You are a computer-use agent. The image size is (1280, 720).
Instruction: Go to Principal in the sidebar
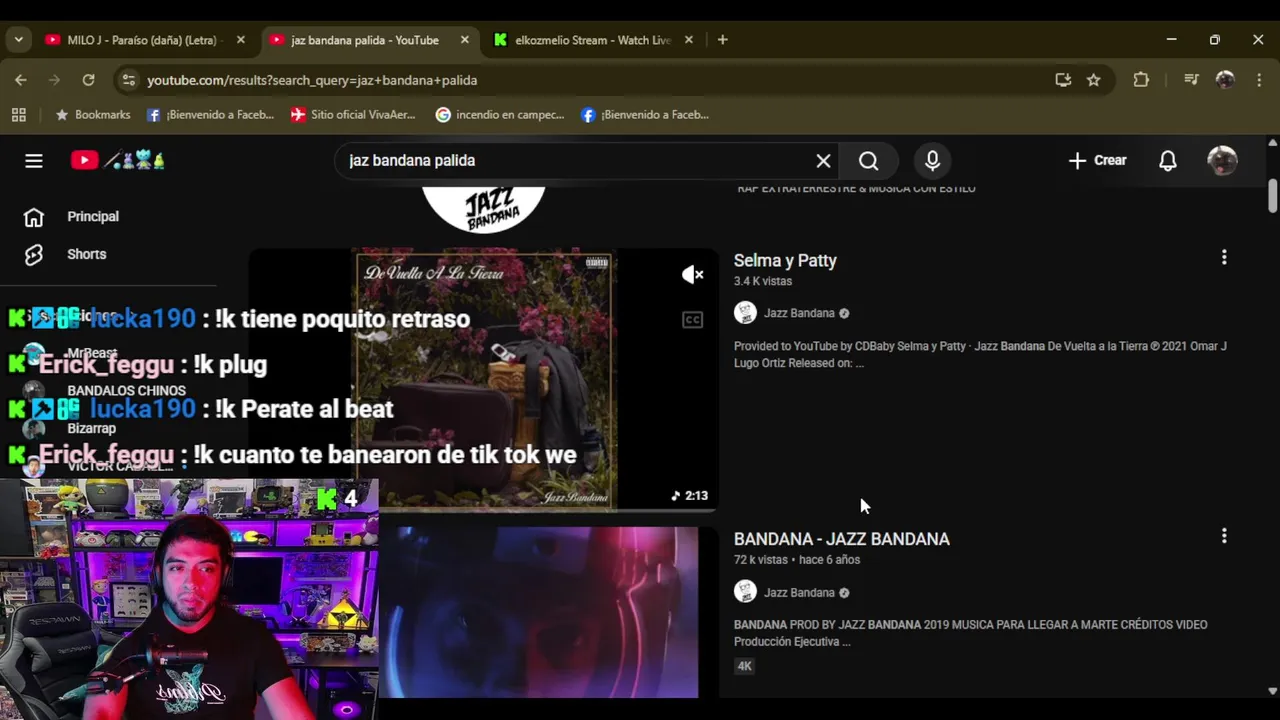pos(92,217)
